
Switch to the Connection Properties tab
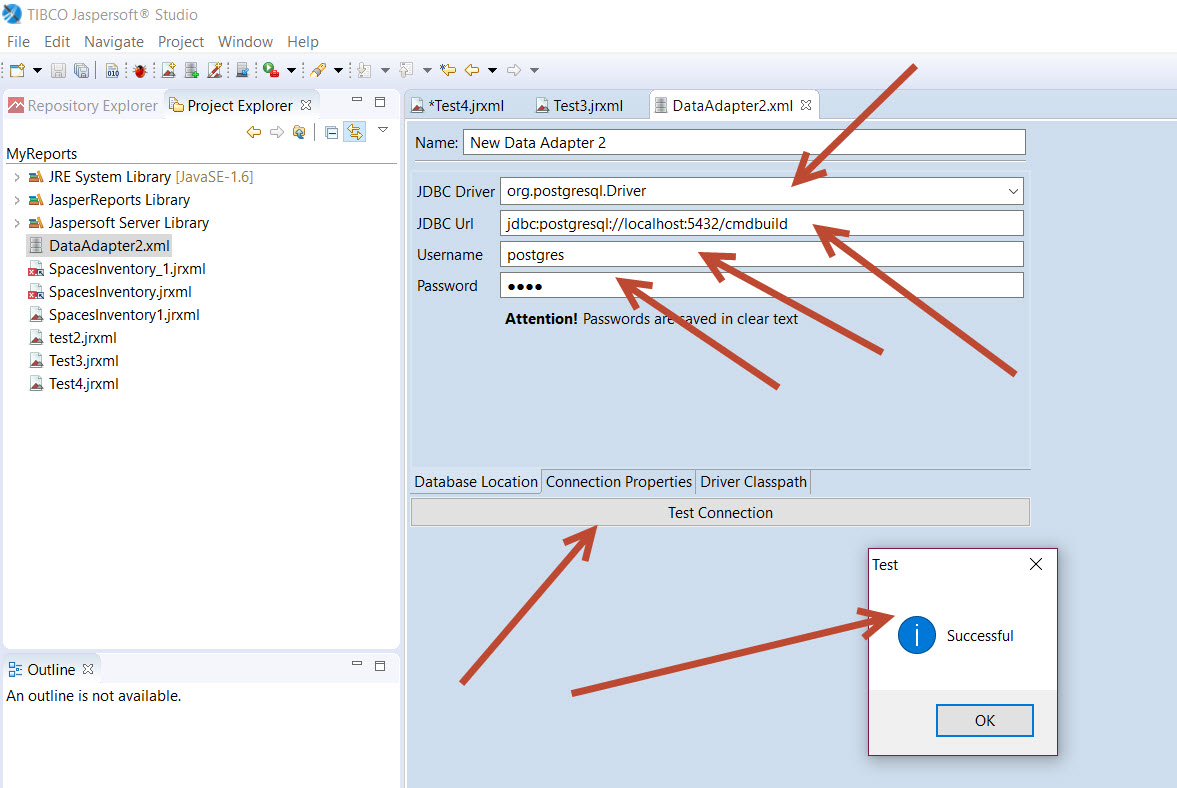tap(618, 482)
